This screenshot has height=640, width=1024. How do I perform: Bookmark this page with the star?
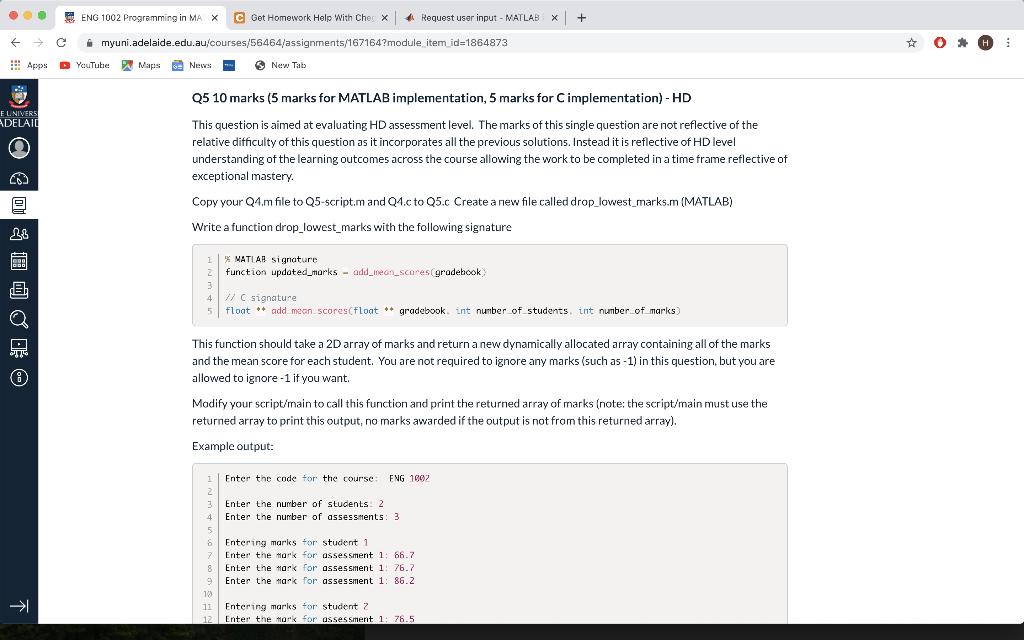point(912,43)
